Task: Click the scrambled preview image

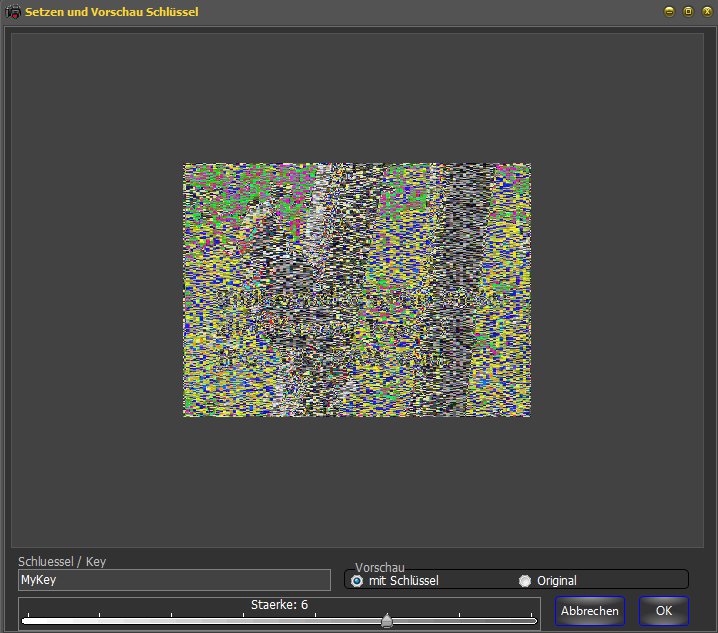Action: pos(356,290)
